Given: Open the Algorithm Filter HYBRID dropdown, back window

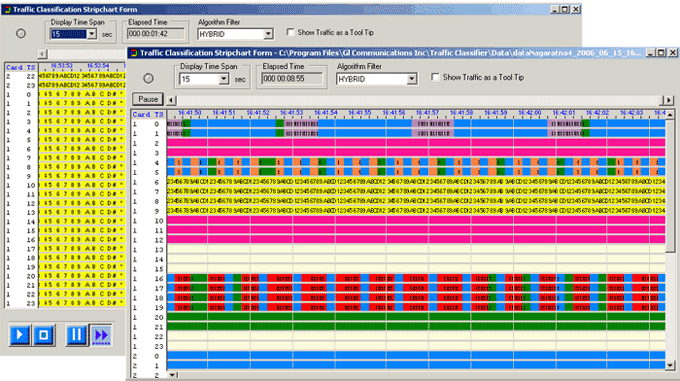Looking at the screenshot, I should (x=268, y=34).
